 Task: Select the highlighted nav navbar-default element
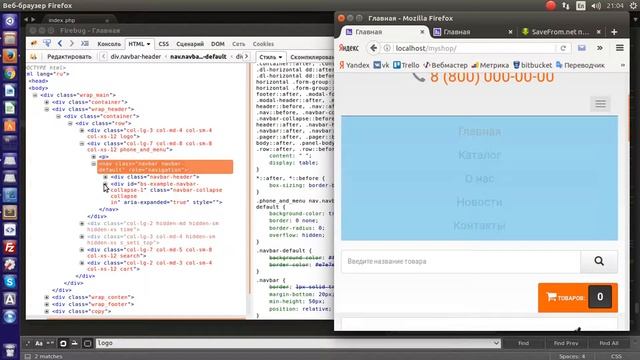[x=165, y=167]
